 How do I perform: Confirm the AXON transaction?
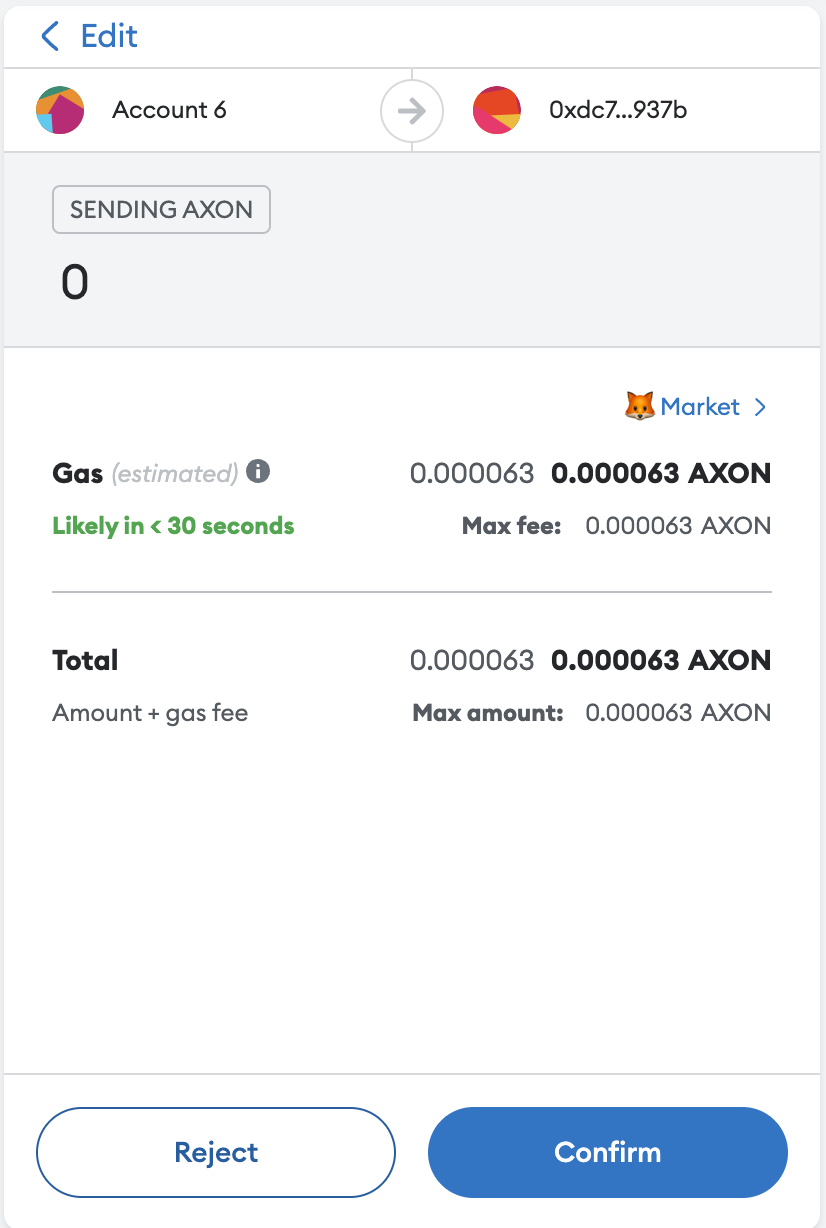[608, 1152]
